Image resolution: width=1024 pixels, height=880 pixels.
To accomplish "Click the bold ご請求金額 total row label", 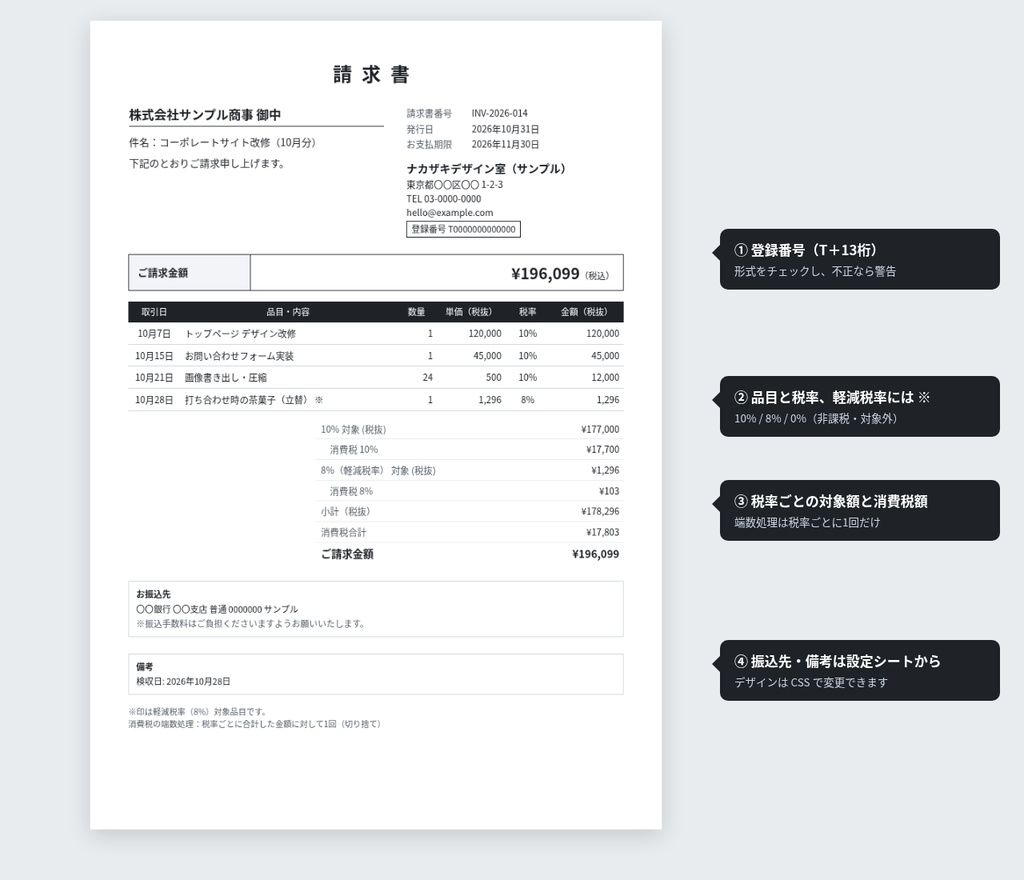I will (347, 554).
